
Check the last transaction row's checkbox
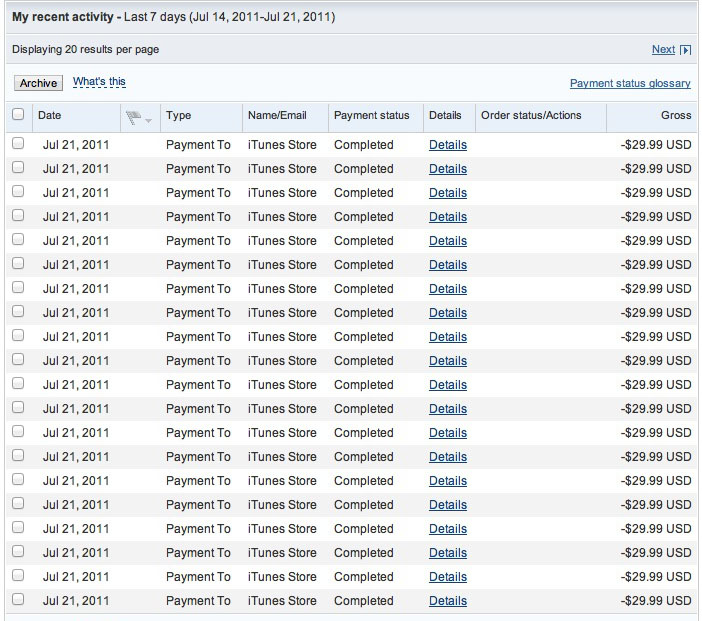point(18,599)
